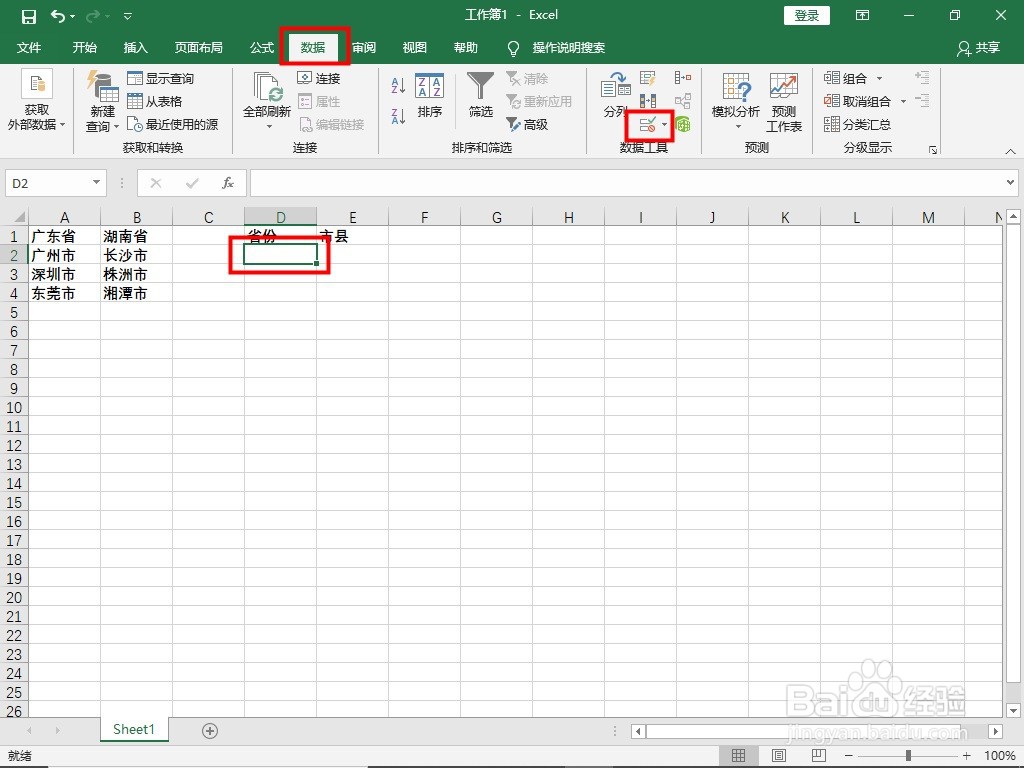Toggle the Filter (筛选) funnel button
This screenshot has width=1024, height=768.
tap(480, 95)
